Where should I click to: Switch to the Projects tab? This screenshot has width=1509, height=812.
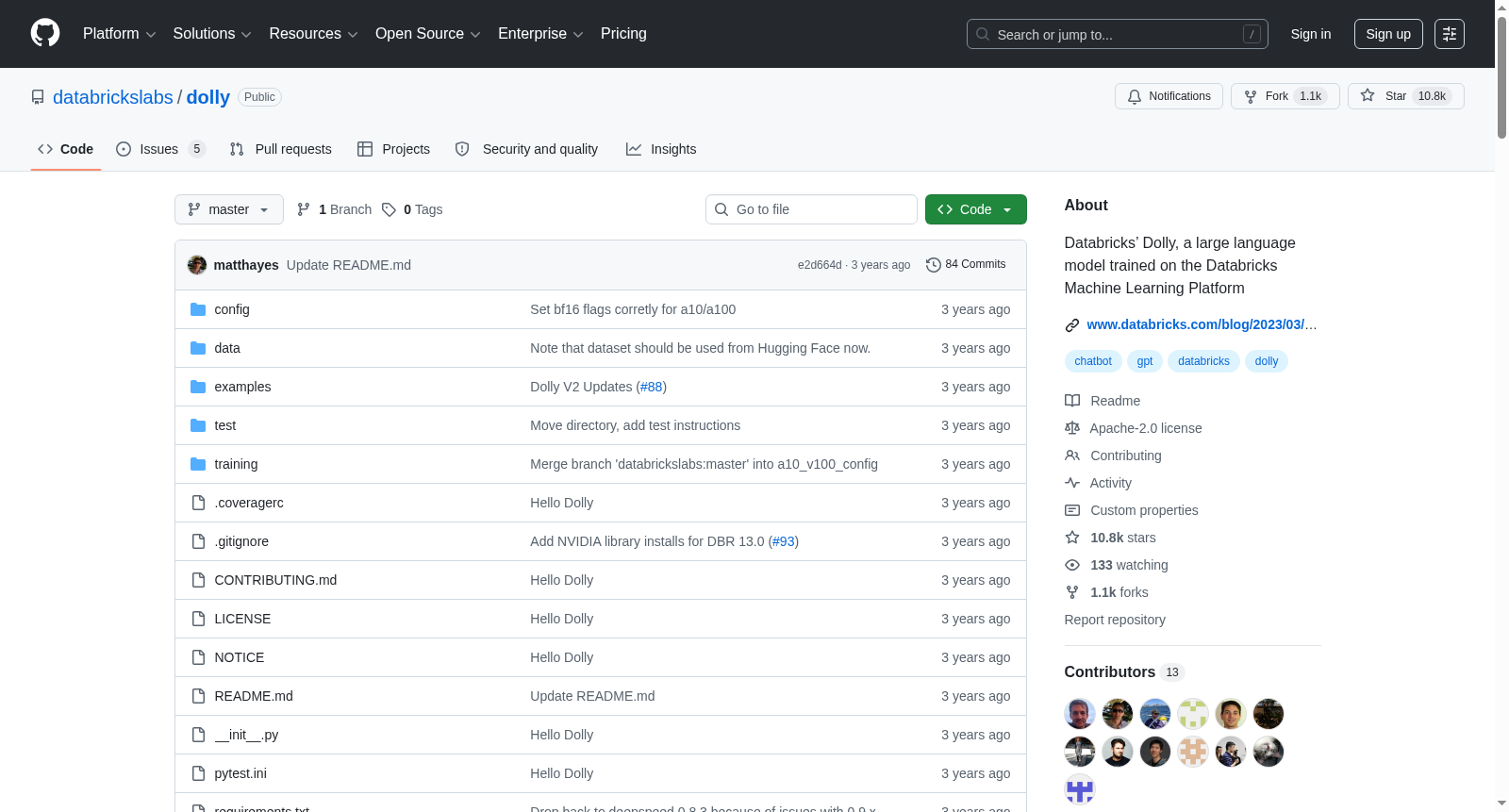(x=394, y=149)
